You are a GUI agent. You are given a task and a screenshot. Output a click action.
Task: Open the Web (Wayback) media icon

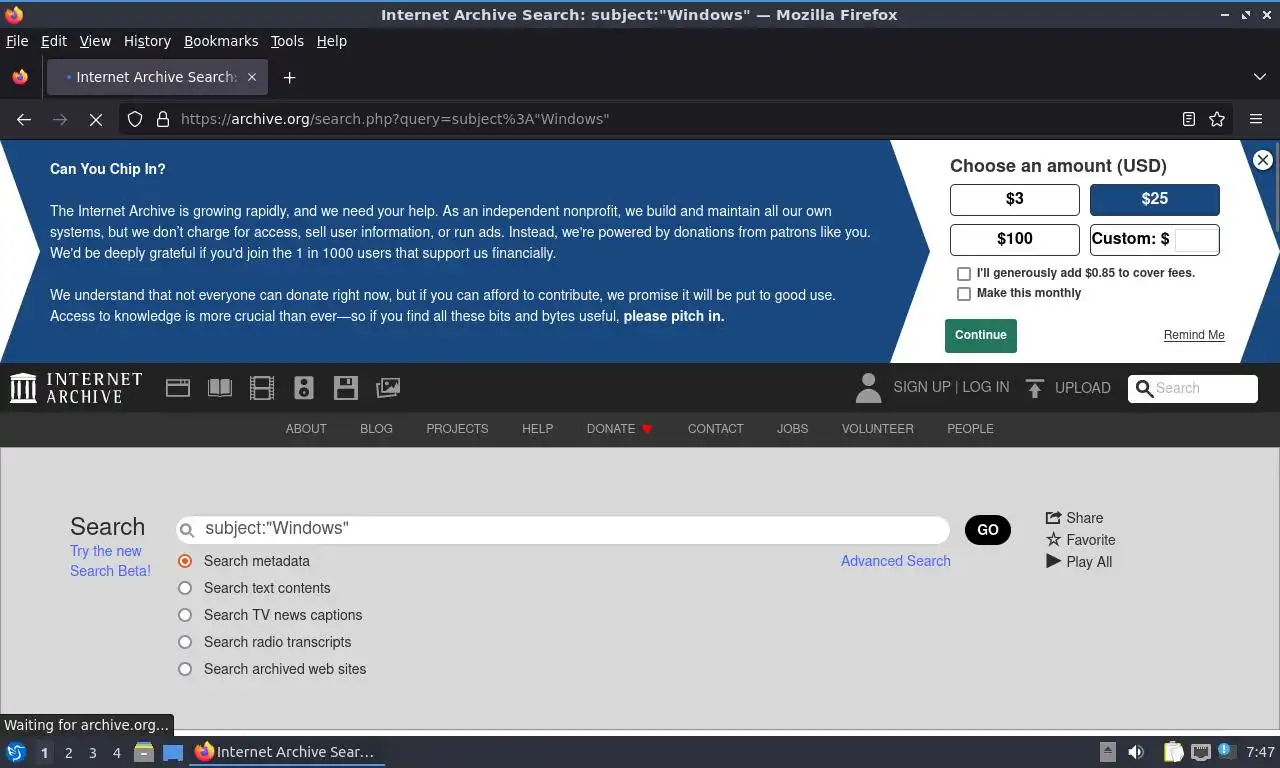coord(178,388)
